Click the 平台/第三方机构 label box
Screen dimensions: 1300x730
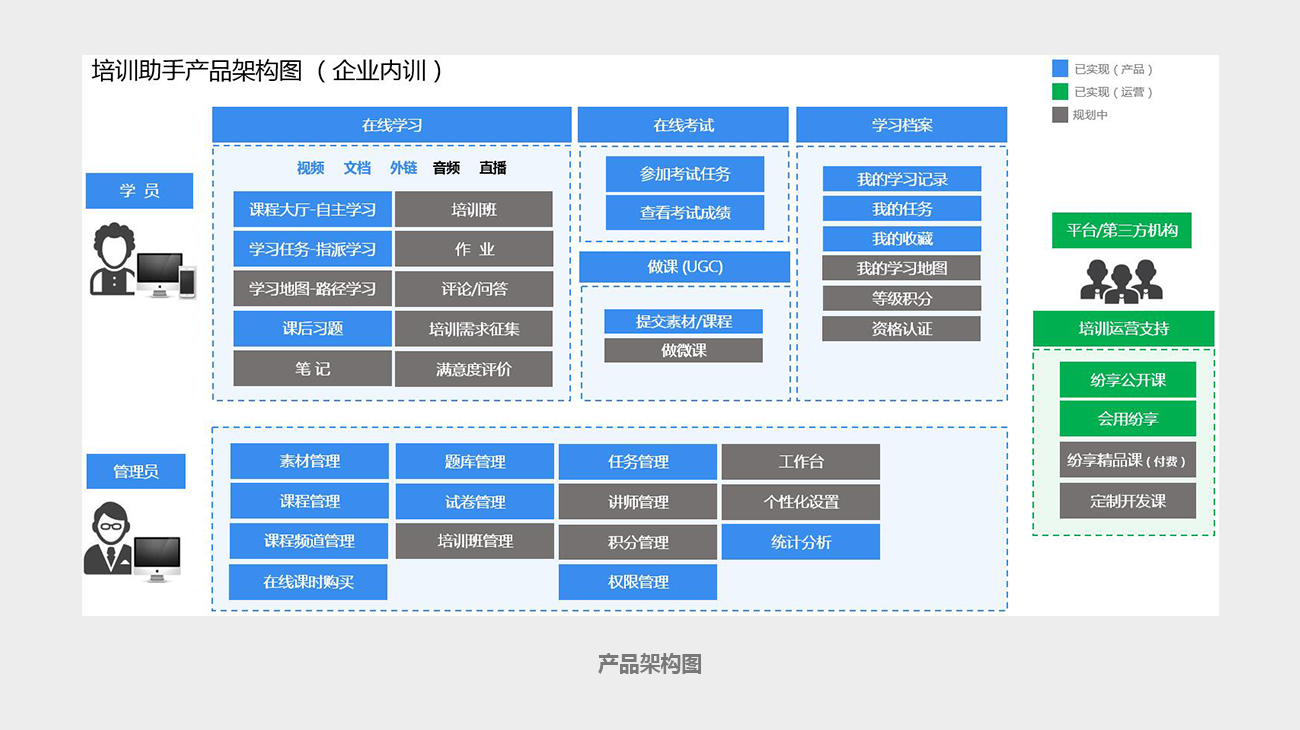click(1122, 230)
